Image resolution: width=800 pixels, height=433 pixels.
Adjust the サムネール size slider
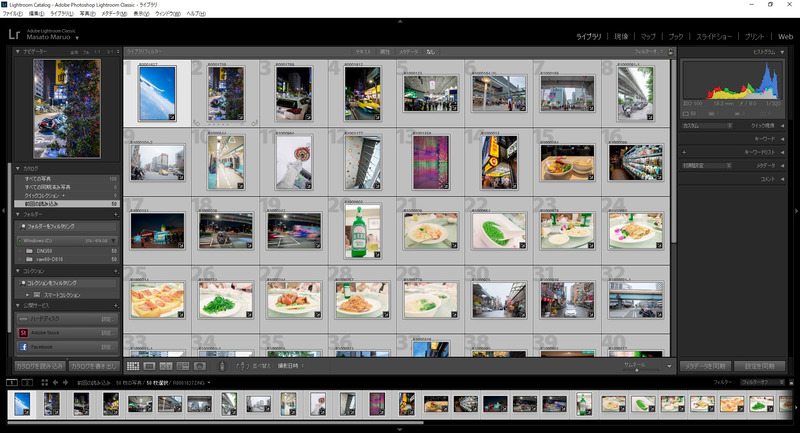point(635,370)
